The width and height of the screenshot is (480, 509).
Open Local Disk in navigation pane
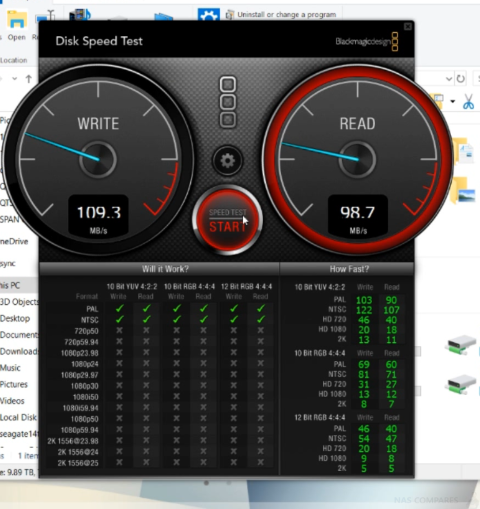(x=18, y=418)
